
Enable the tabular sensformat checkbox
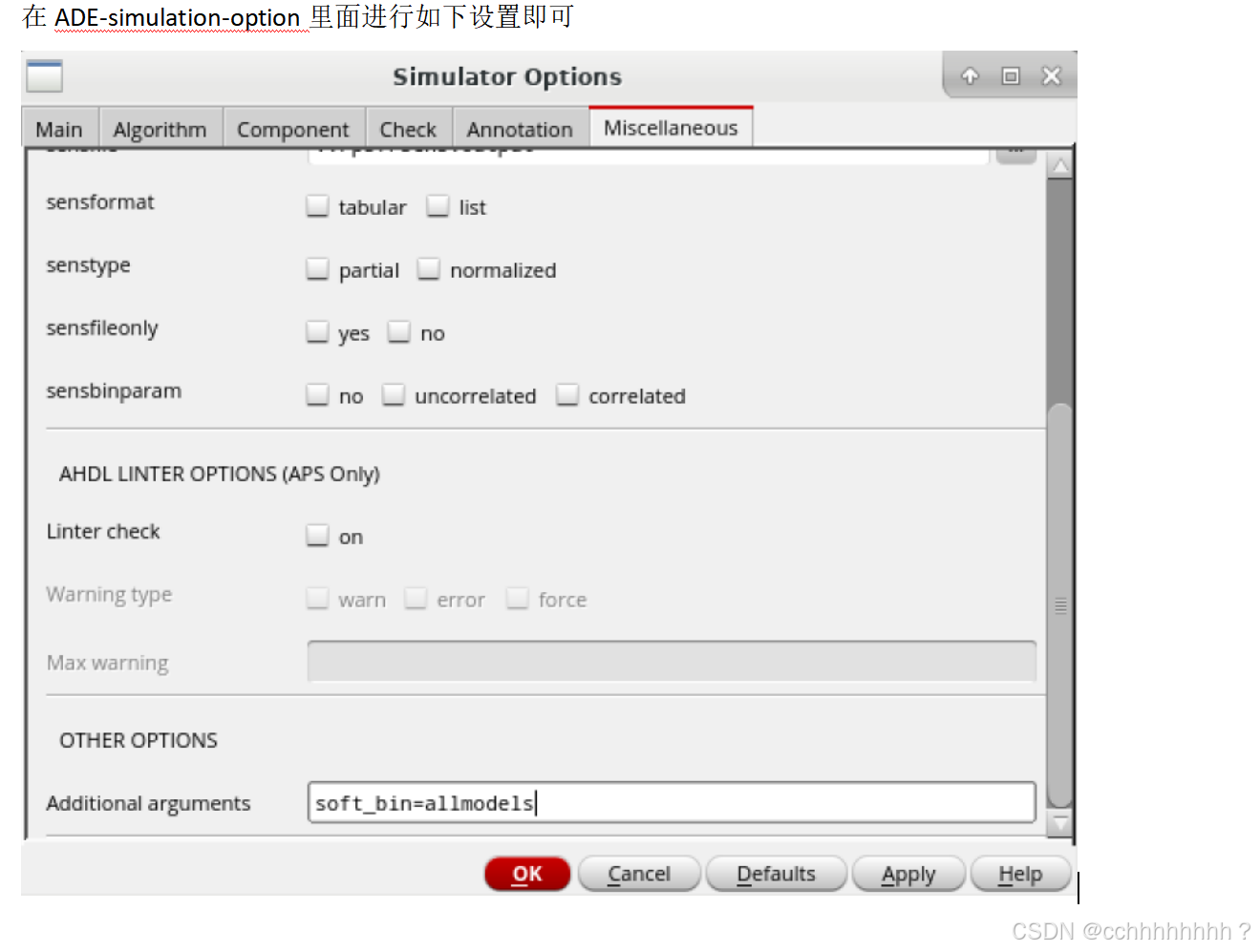(317, 206)
